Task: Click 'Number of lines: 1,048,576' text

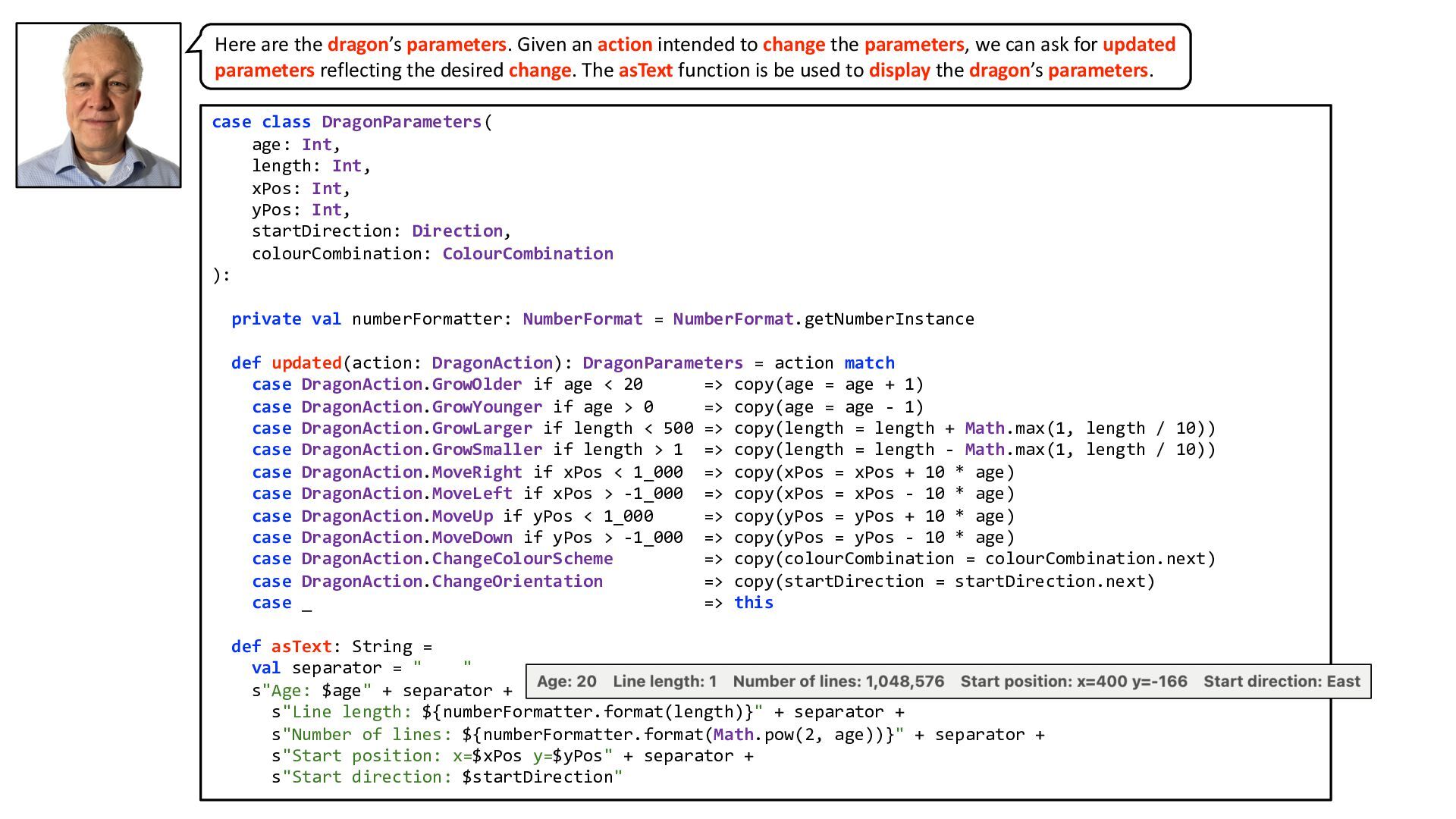Action: [838, 681]
